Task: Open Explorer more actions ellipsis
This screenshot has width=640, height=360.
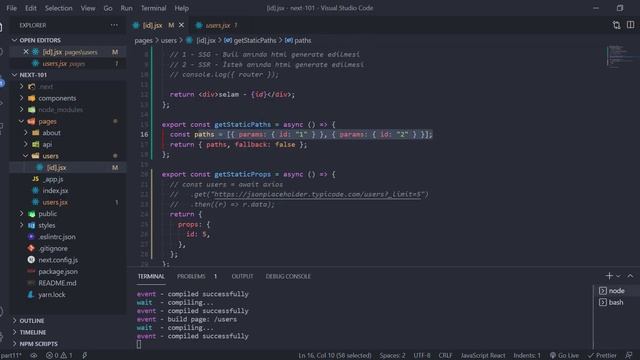Action: [x=114, y=25]
